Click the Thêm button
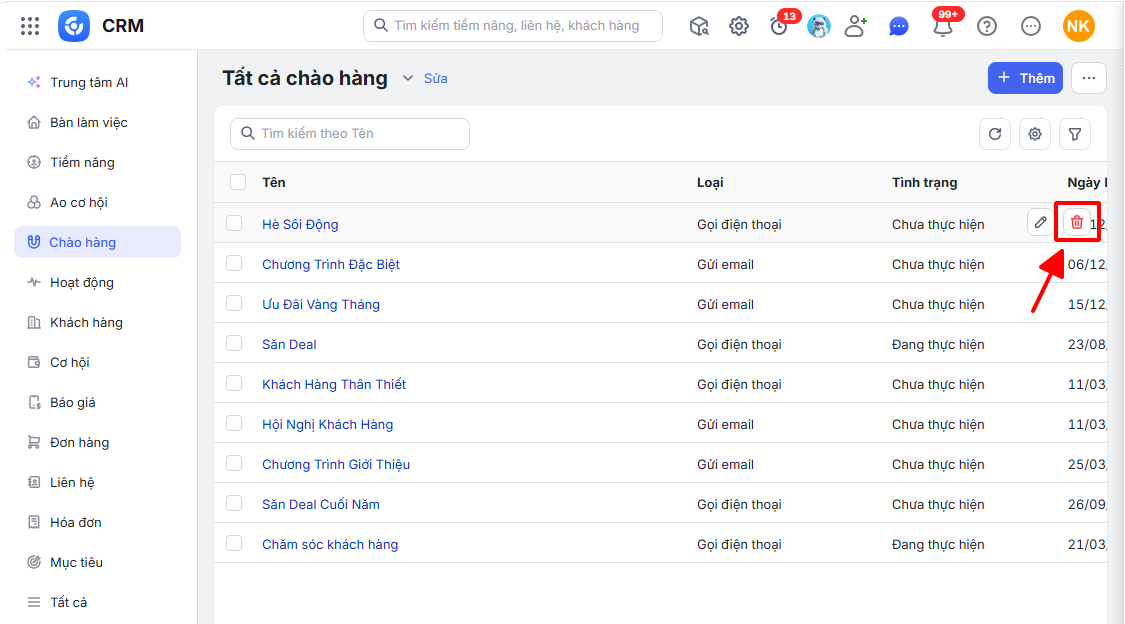 click(x=1025, y=78)
